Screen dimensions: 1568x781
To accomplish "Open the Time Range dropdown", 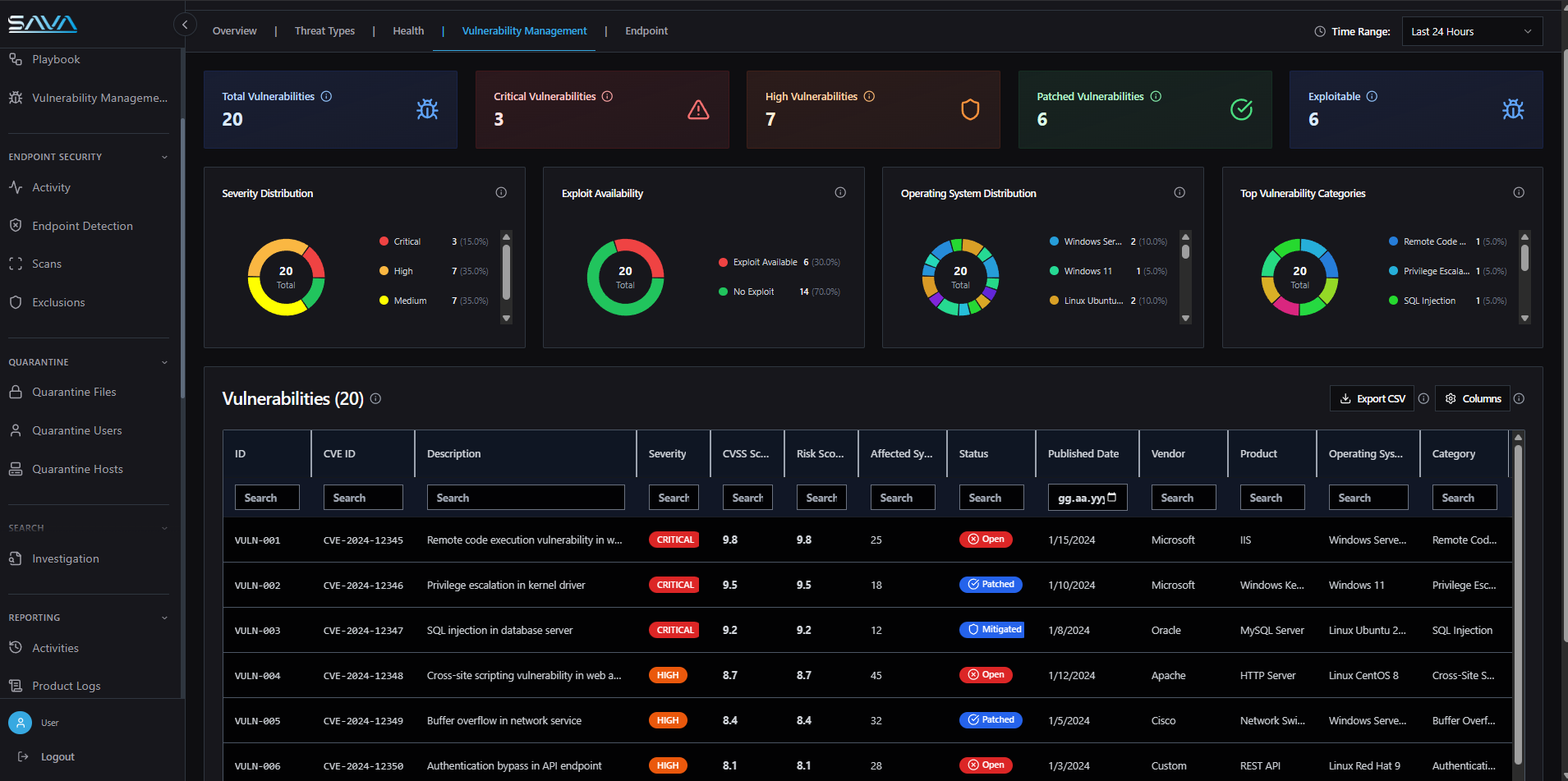I will (x=1472, y=31).
